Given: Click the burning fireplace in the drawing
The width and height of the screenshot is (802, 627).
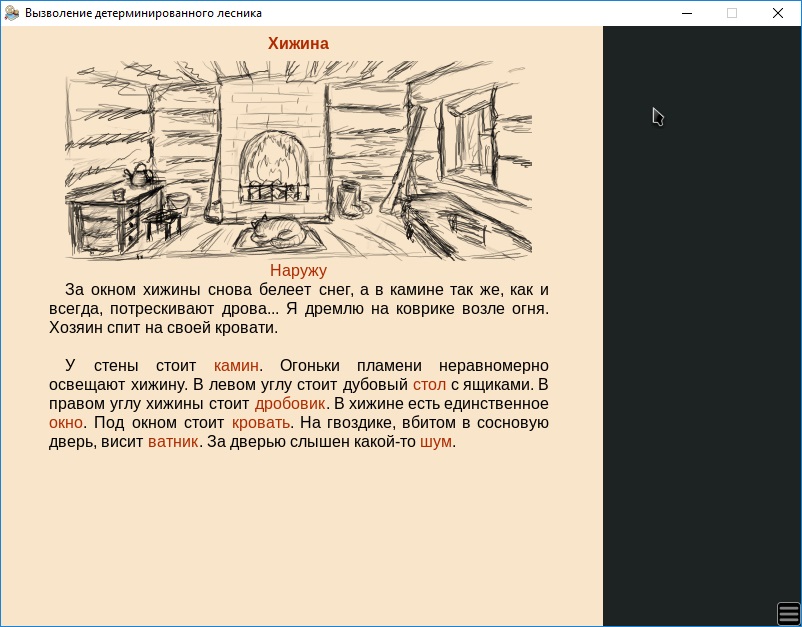Looking at the screenshot, I should 272,165.
